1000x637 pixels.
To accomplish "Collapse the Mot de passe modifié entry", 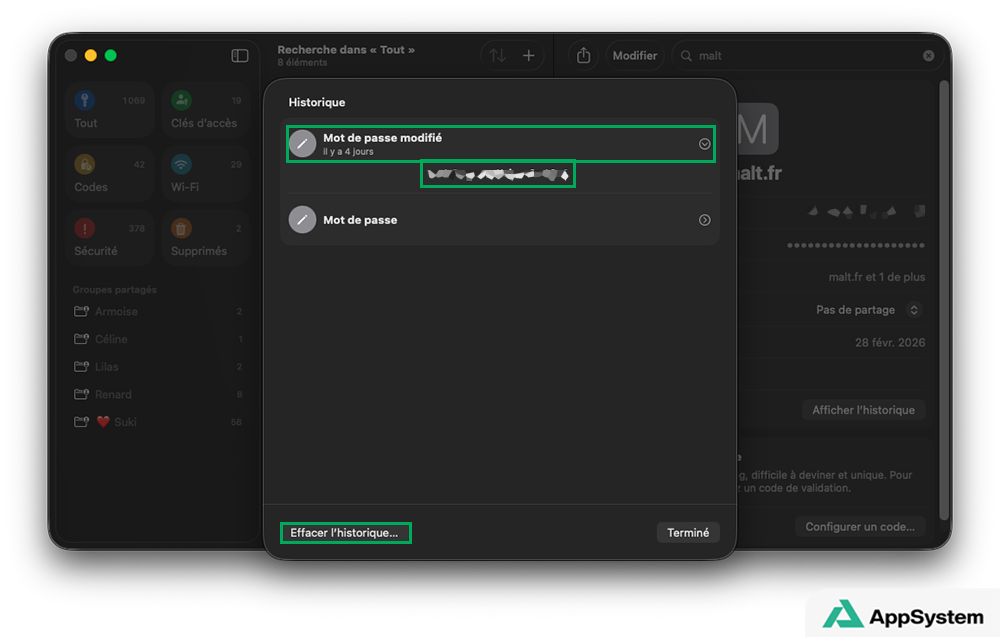I will (x=704, y=144).
